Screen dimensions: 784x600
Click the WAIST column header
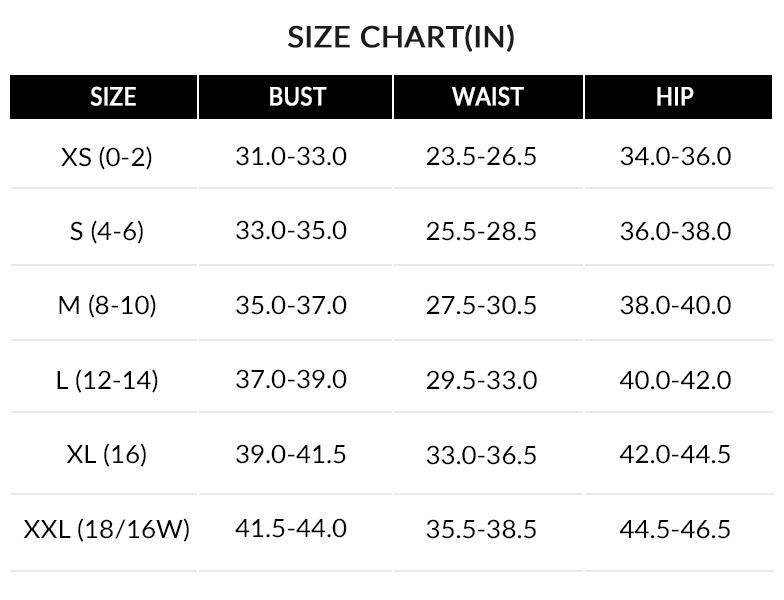click(488, 97)
